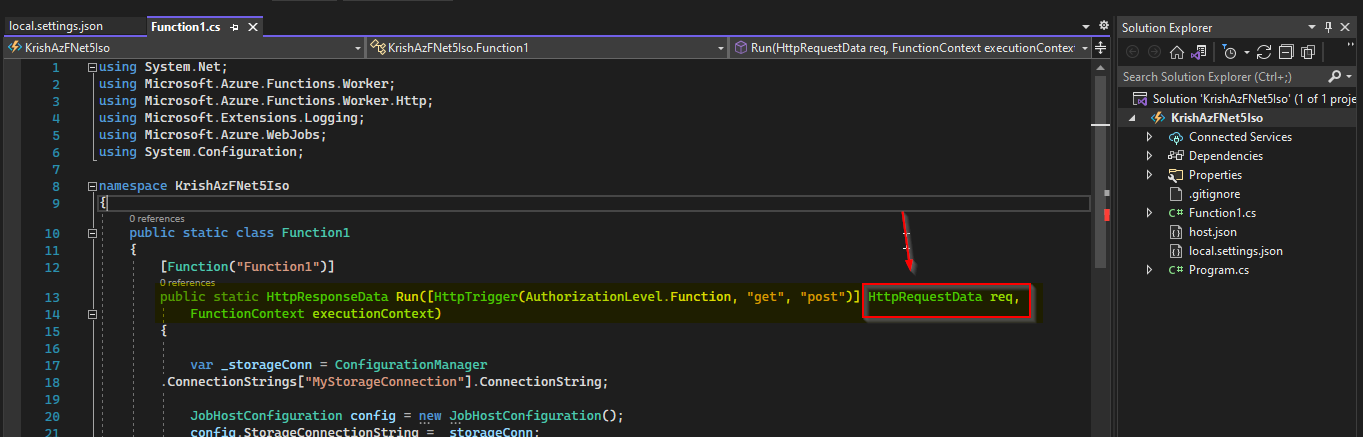Image resolution: width=1363 pixels, height=437 pixels.
Task: Close the Function1.cs tab
Action: coord(253,27)
